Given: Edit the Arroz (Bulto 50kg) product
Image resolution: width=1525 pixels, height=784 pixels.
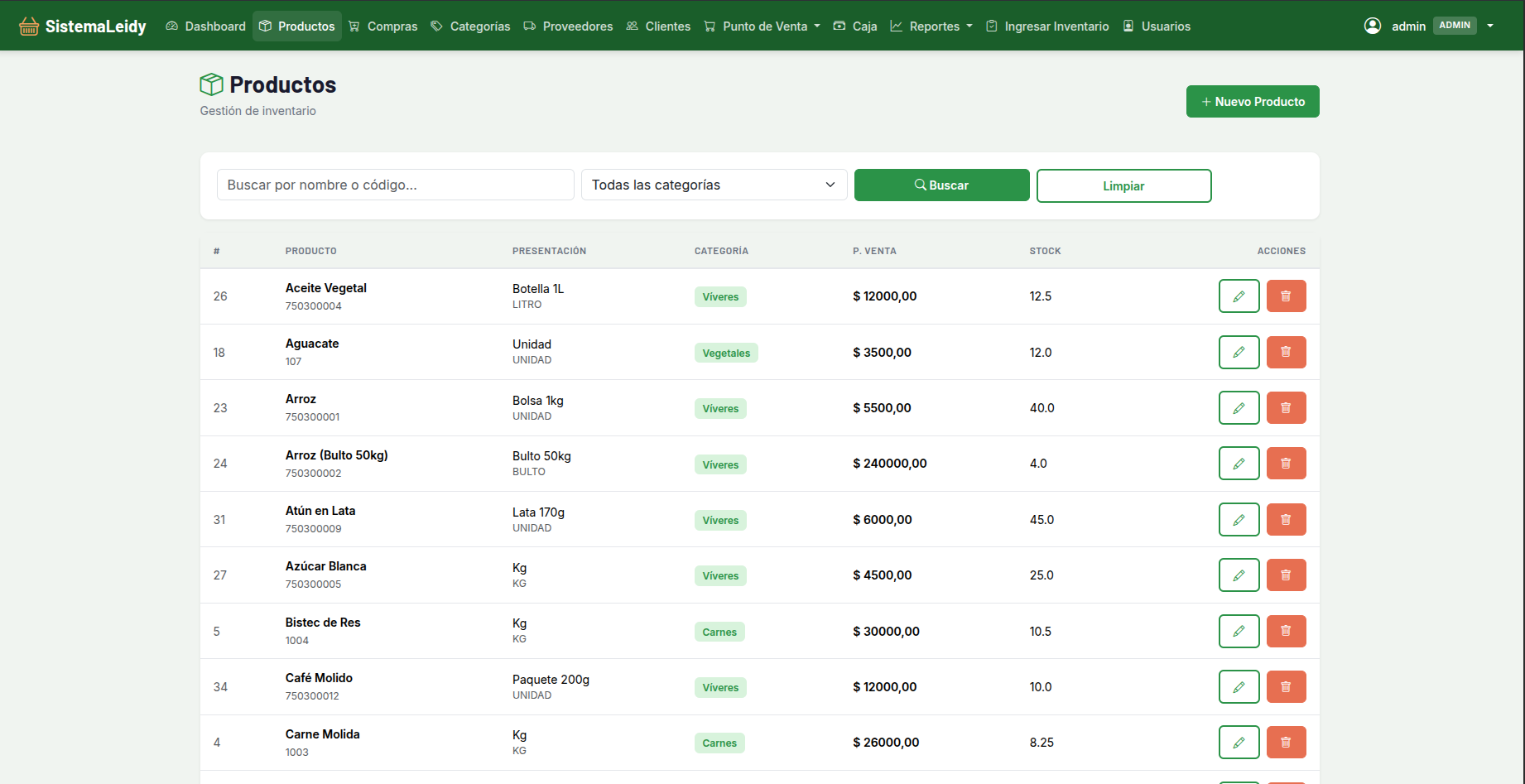Looking at the screenshot, I should (1239, 464).
